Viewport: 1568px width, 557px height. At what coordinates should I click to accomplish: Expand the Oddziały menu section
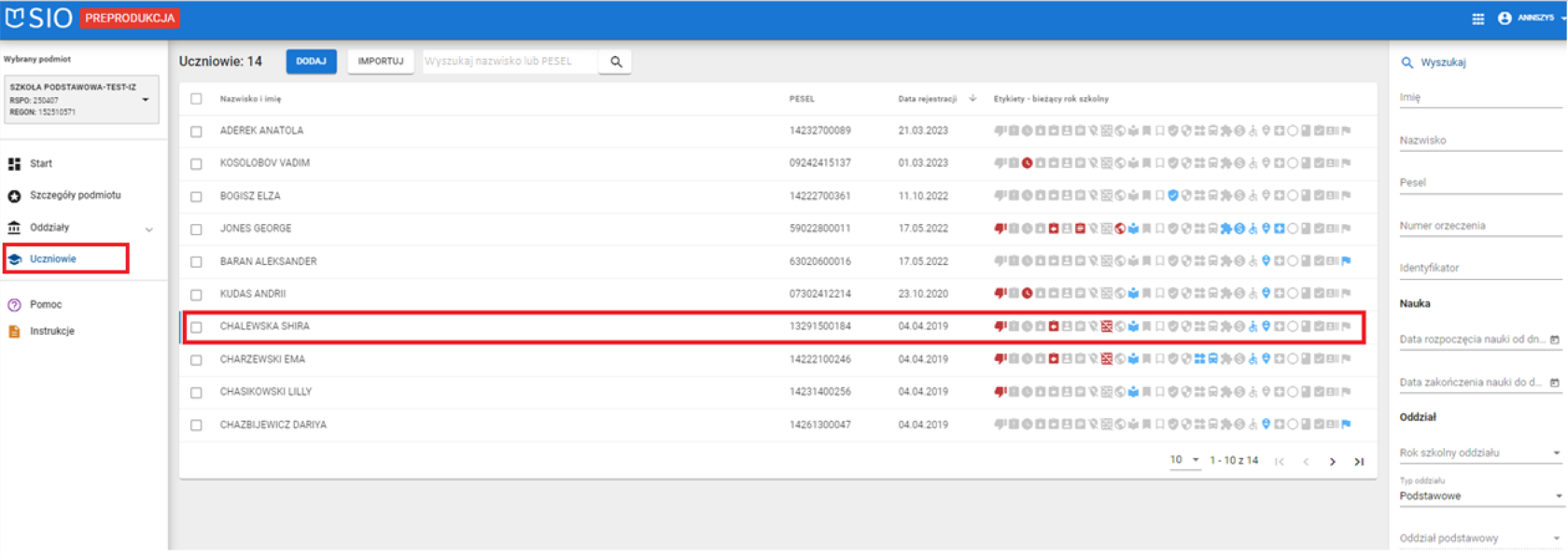pyautogui.click(x=148, y=229)
